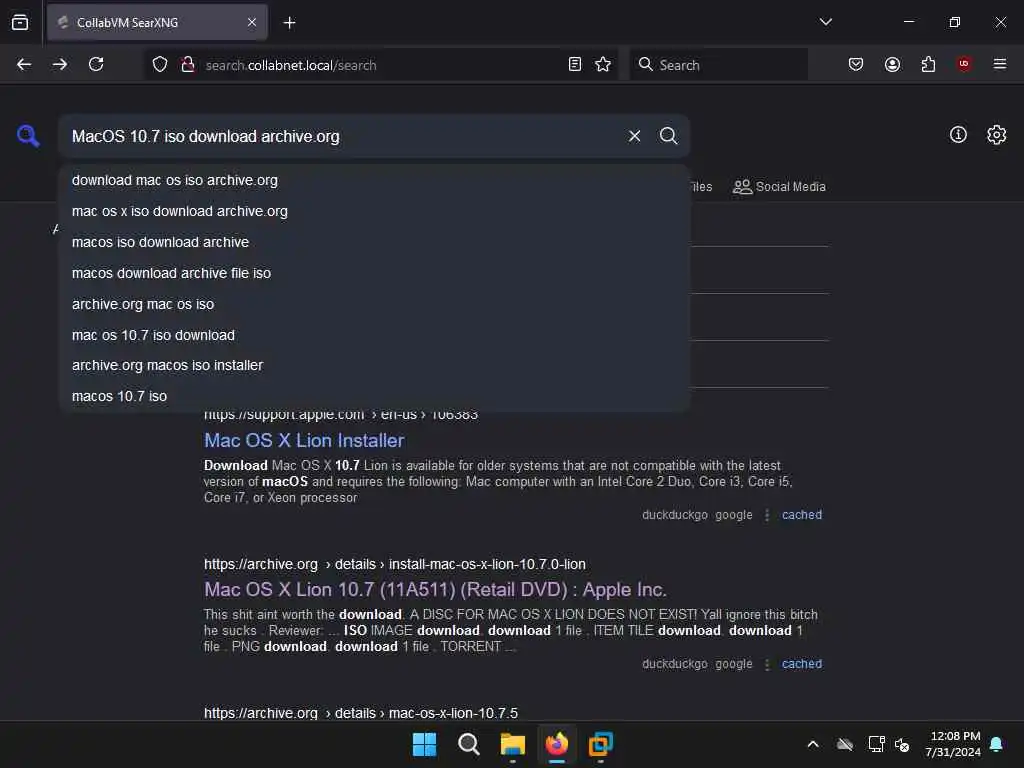The height and width of the screenshot is (768, 1024).
Task: Select suggestion 'mac os 10.7 iso download'
Action: click(x=374, y=335)
